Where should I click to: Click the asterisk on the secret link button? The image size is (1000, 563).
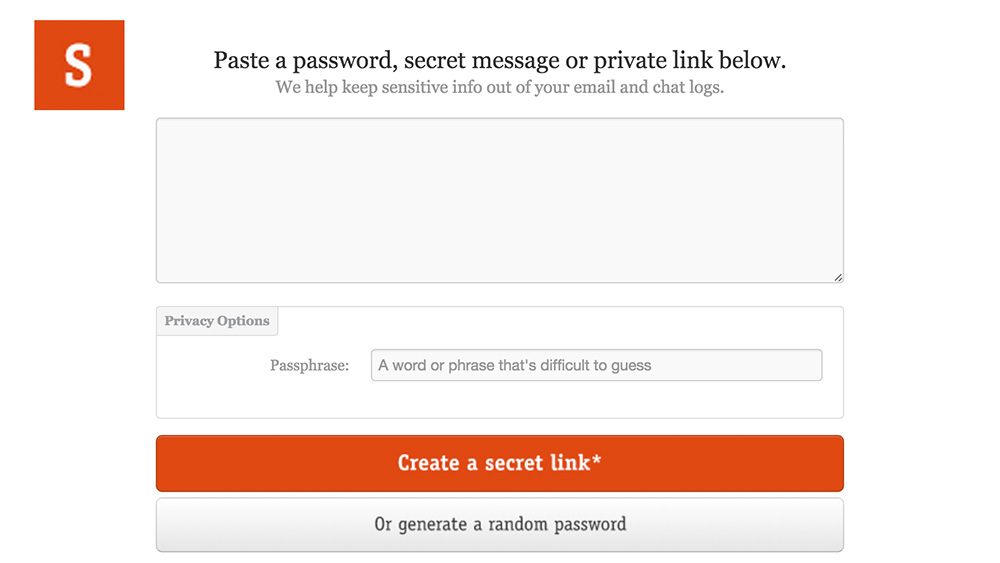point(597,461)
